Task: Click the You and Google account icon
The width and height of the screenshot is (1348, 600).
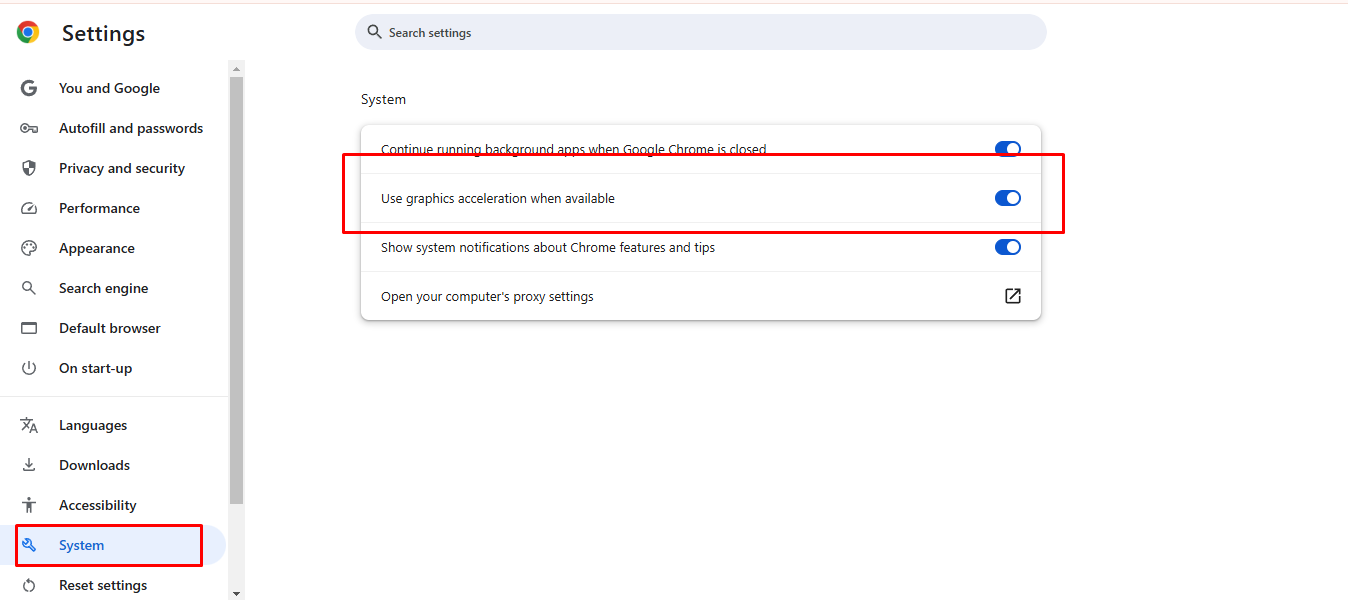Action: point(29,88)
